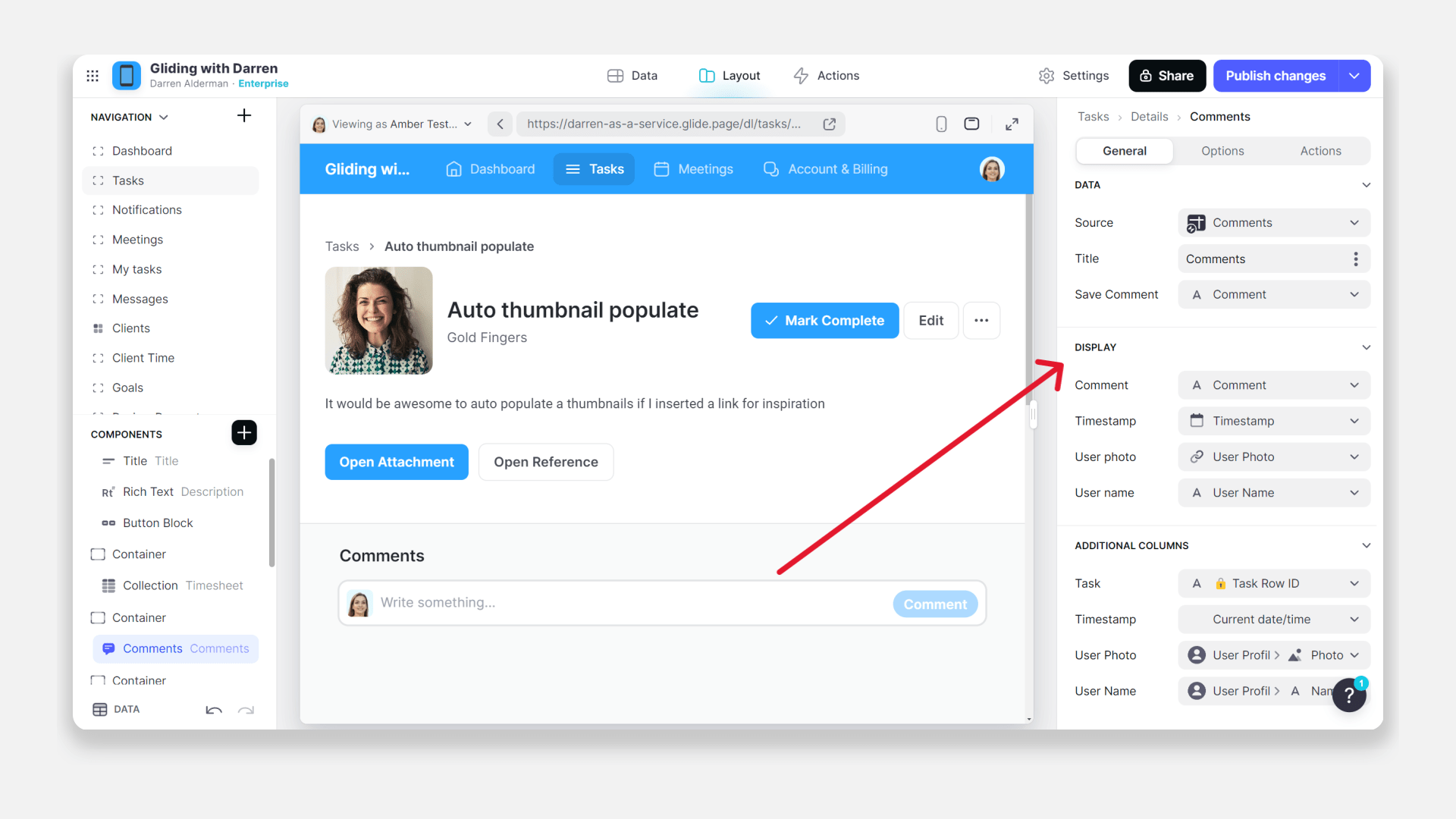
Task: Add a new component with plus button
Action: tap(243, 433)
